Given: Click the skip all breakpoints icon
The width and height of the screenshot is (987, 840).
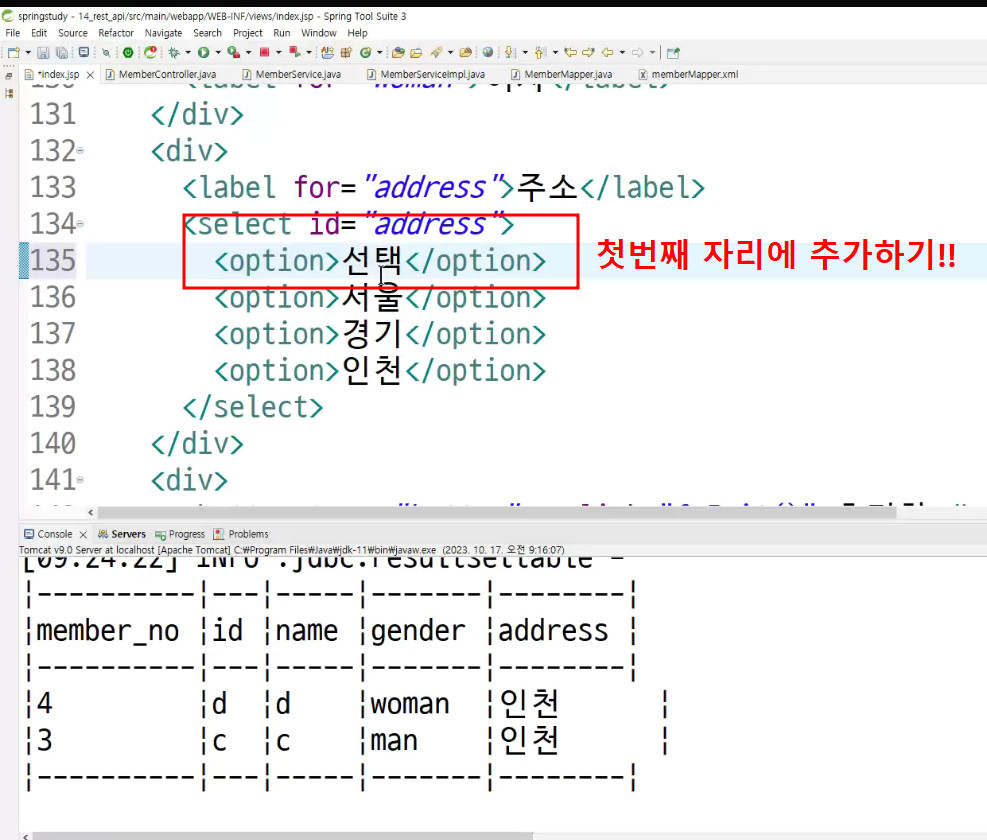Looking at the screenshot, I should pyautogui.click(x=106, y=53).
